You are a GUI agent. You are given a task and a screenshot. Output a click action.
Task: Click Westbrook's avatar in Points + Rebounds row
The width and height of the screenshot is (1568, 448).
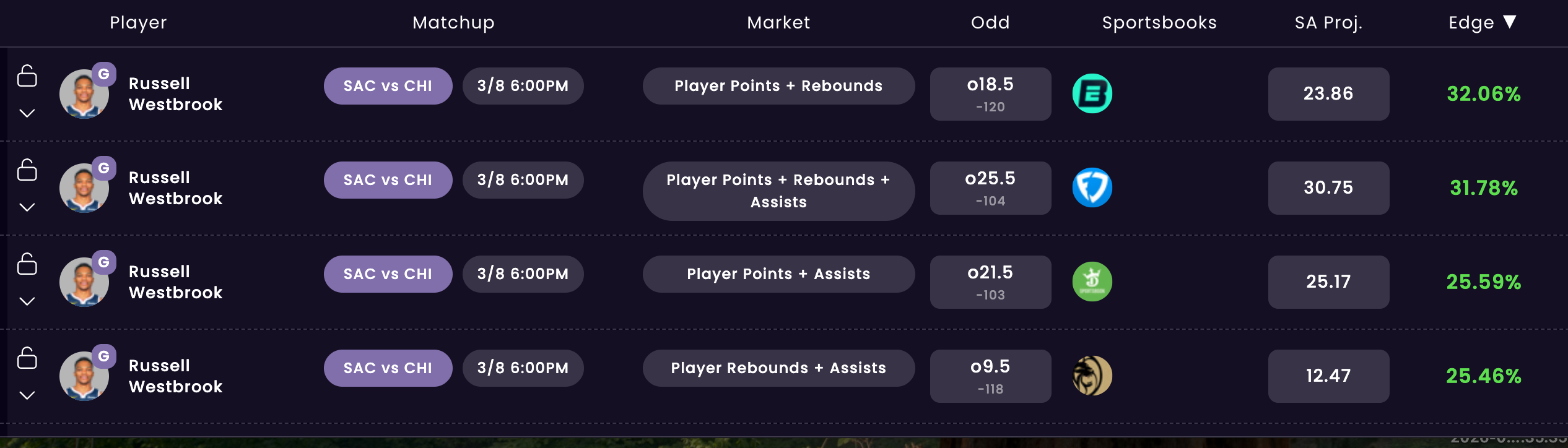(x=84, y=95)
